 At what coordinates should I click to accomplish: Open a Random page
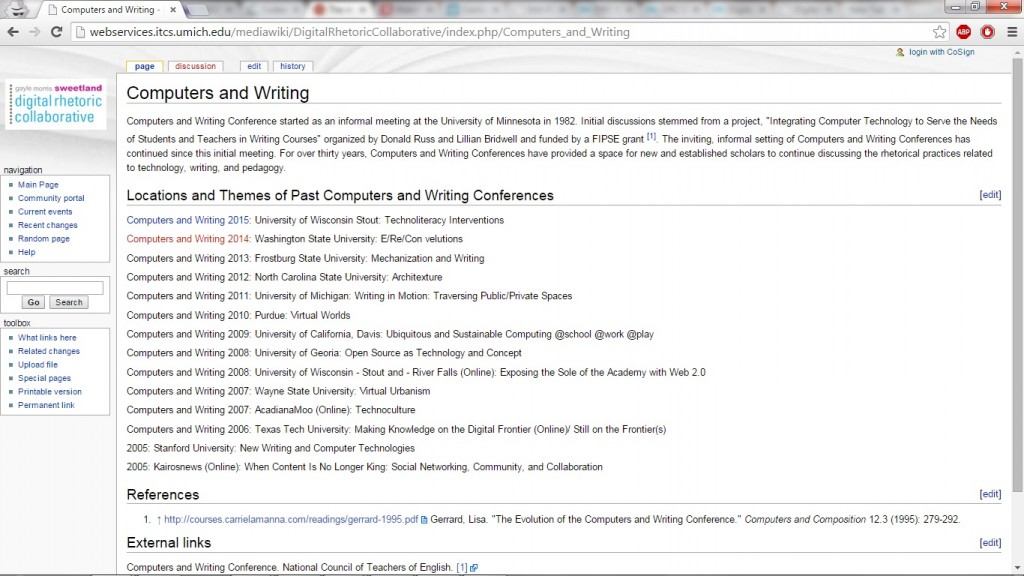[44, 239]
